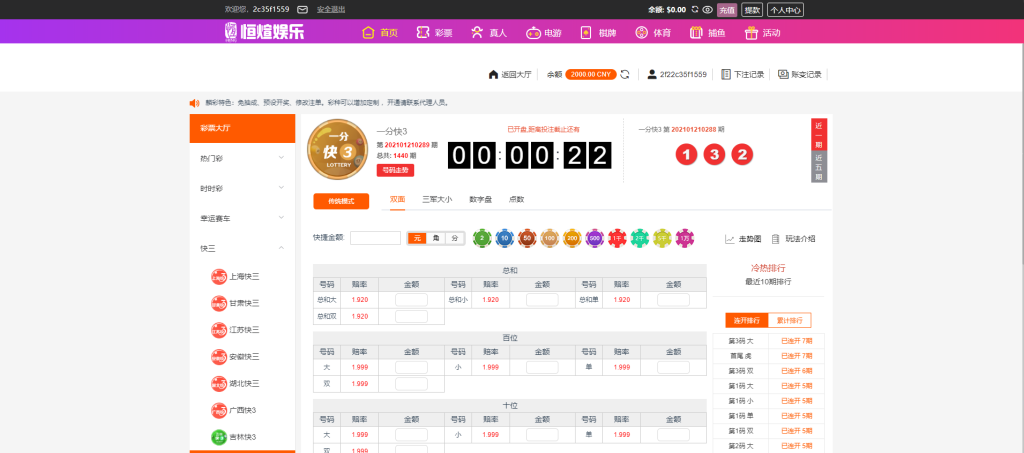
Task: Select the 元 currency unit
Action: click(x=417, y=238)
